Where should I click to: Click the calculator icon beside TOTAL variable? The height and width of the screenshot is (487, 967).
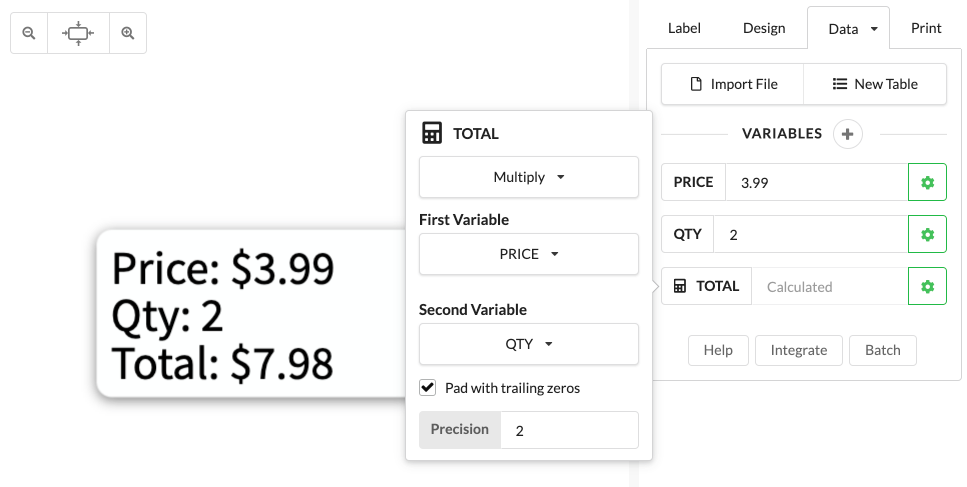click(x=680, y=286)
